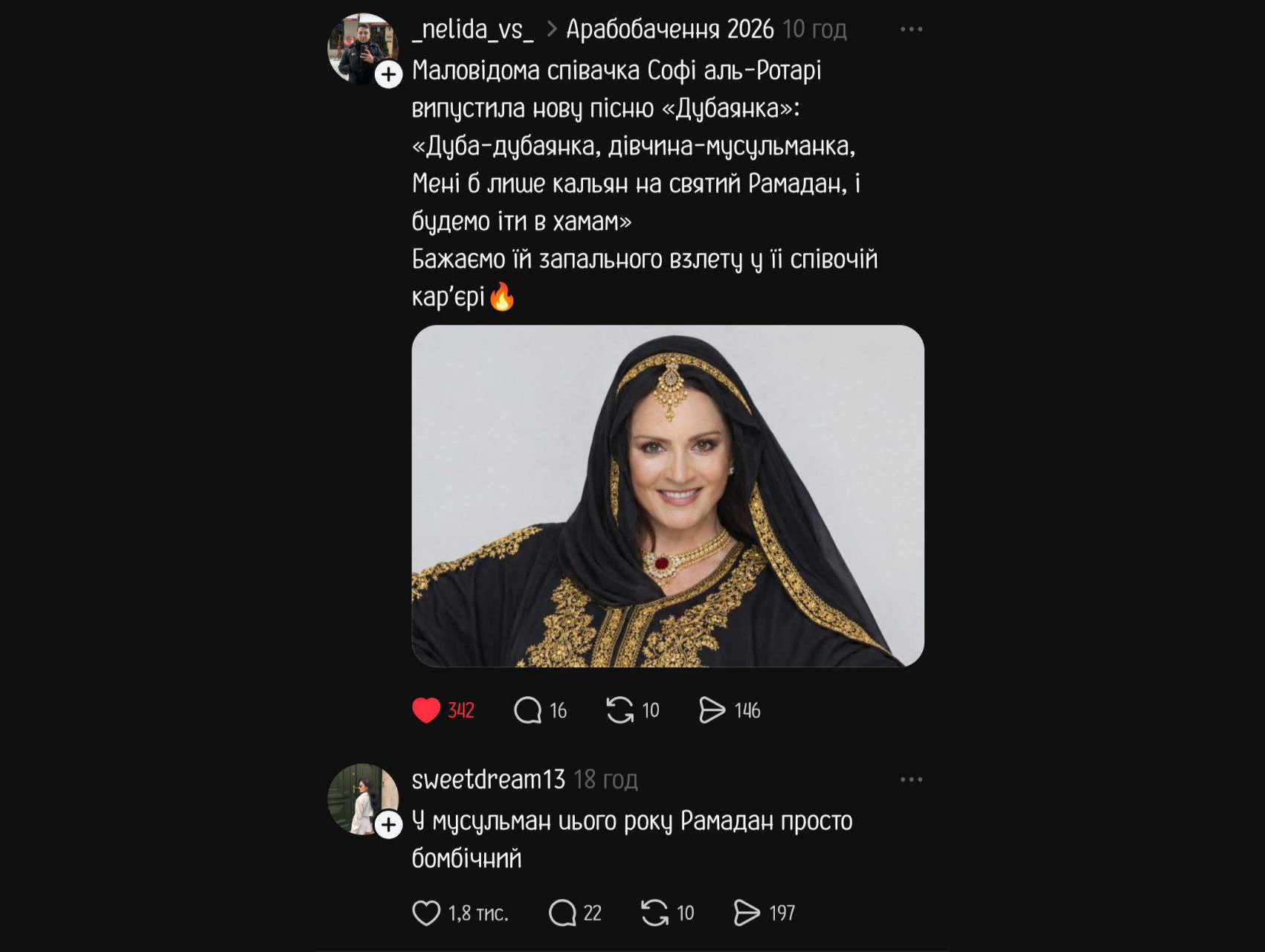Viewport: 1265px width, 952px height.
Task: View the sweetdream13 profile picture
Action: click(x=358, y=796)
